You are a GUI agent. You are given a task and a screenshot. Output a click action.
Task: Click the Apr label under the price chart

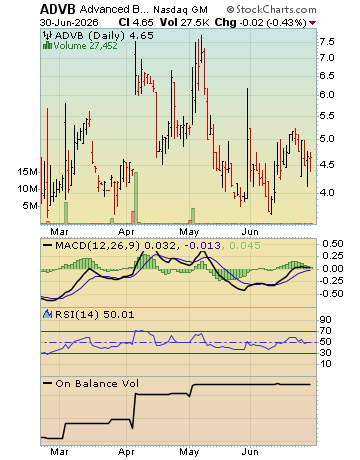point(126,232)
